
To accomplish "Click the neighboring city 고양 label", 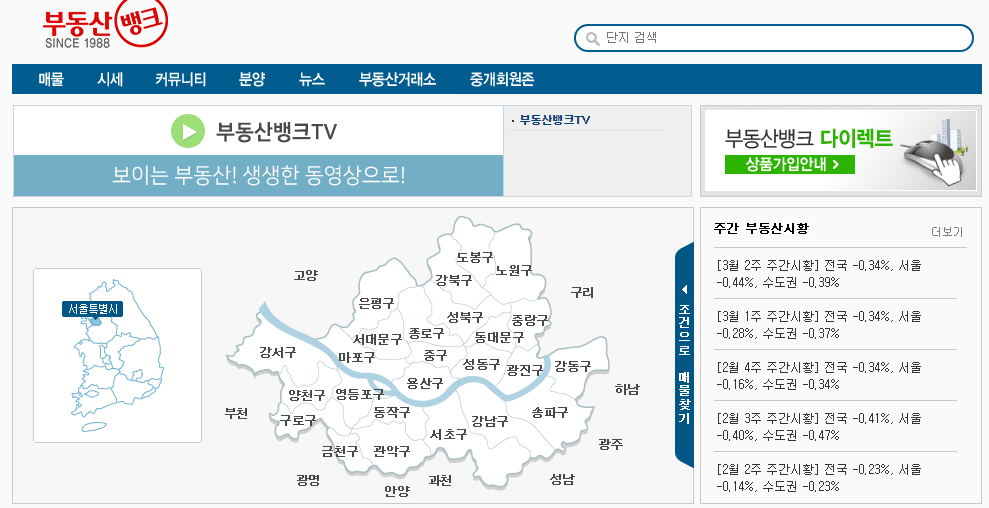I will point(306,275).
